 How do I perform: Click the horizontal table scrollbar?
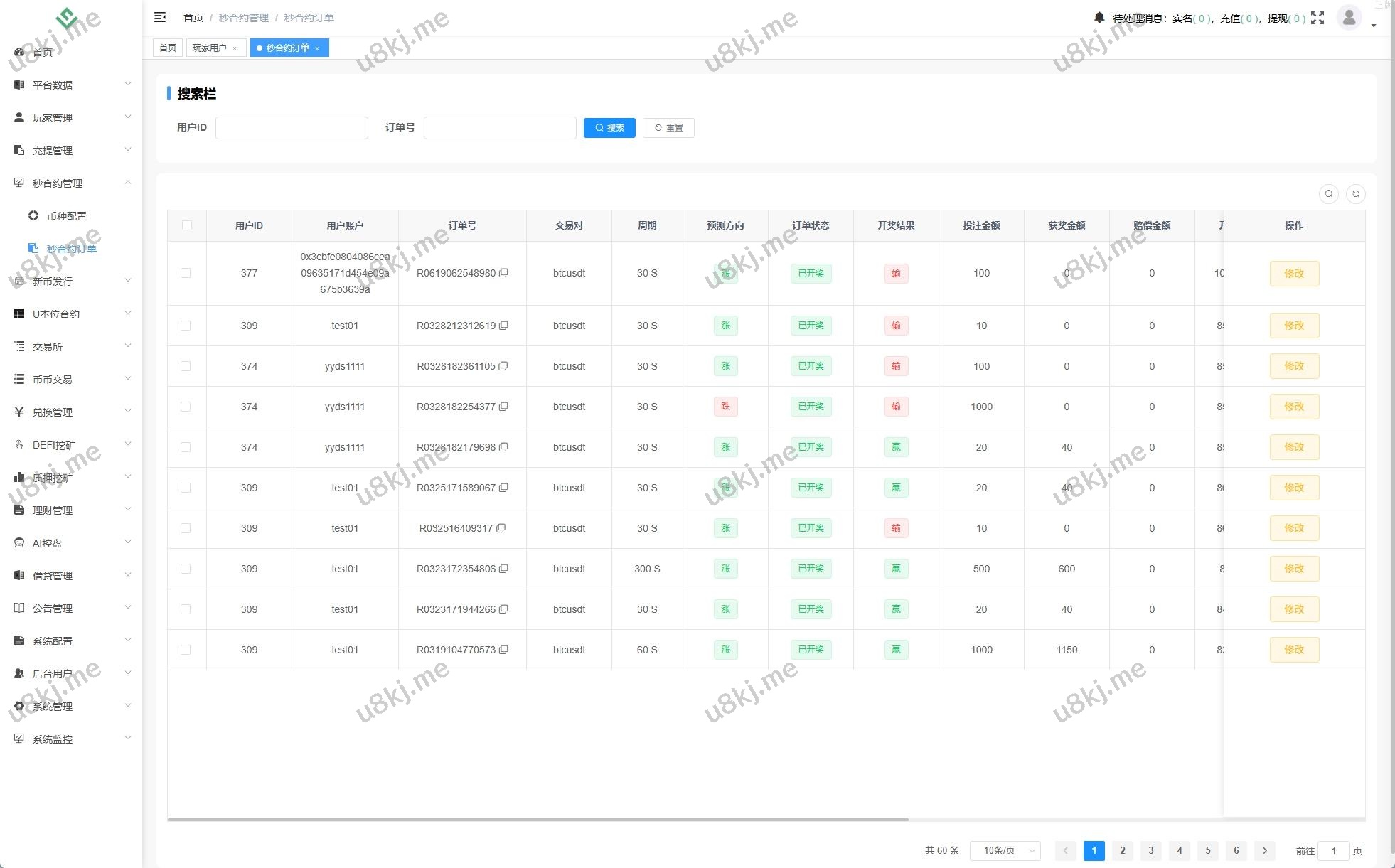pos(538,819)
